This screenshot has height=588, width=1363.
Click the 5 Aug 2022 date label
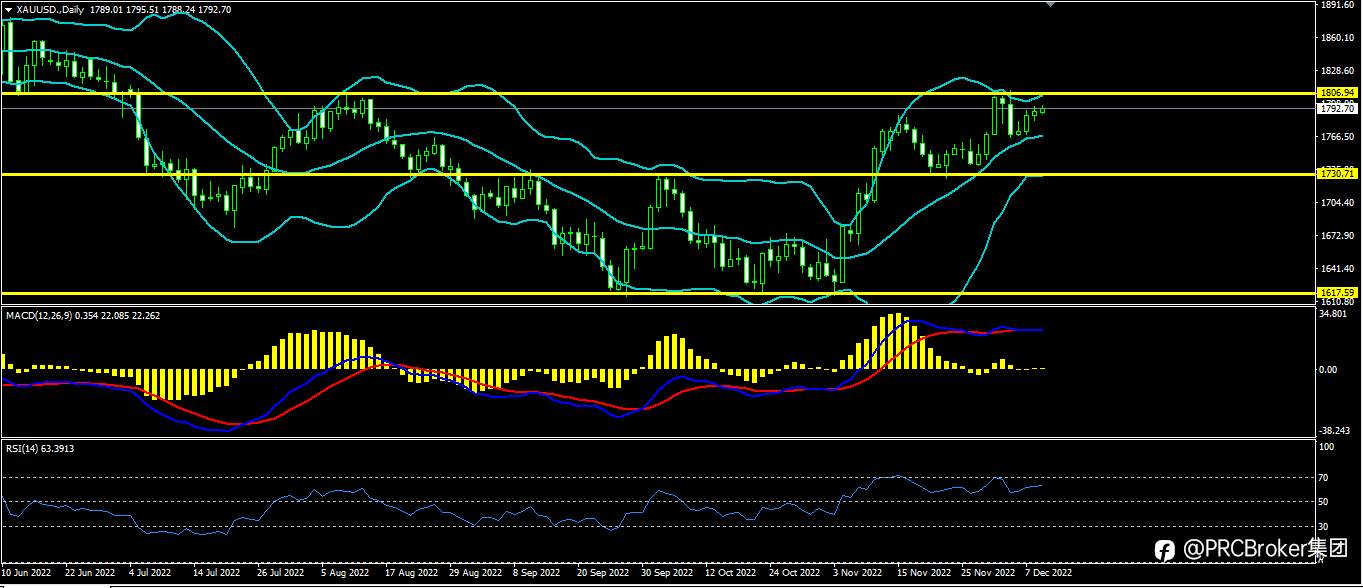pyautogui.click(x=345, y=574)
